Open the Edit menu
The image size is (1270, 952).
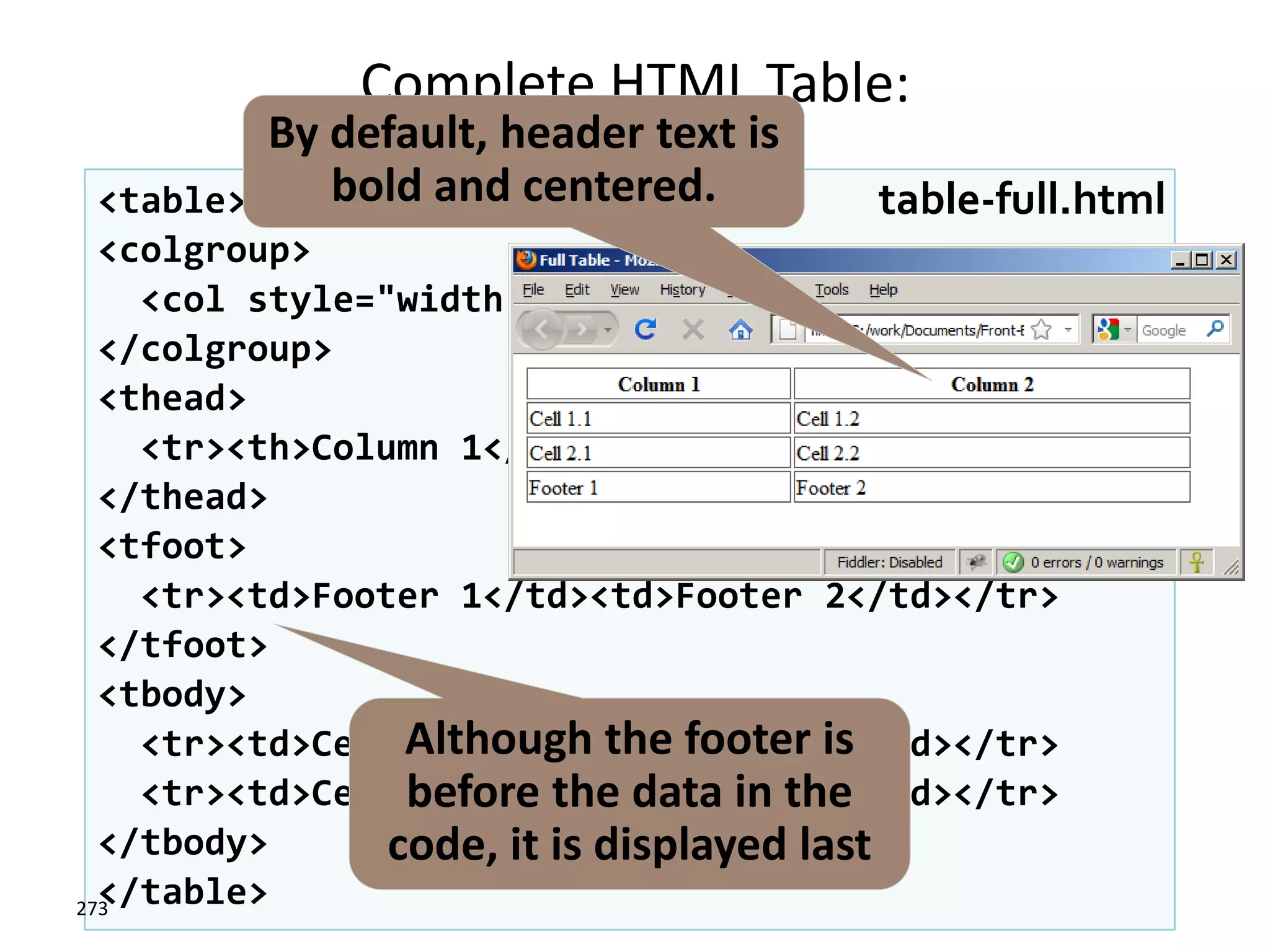[x=577, y=289]
